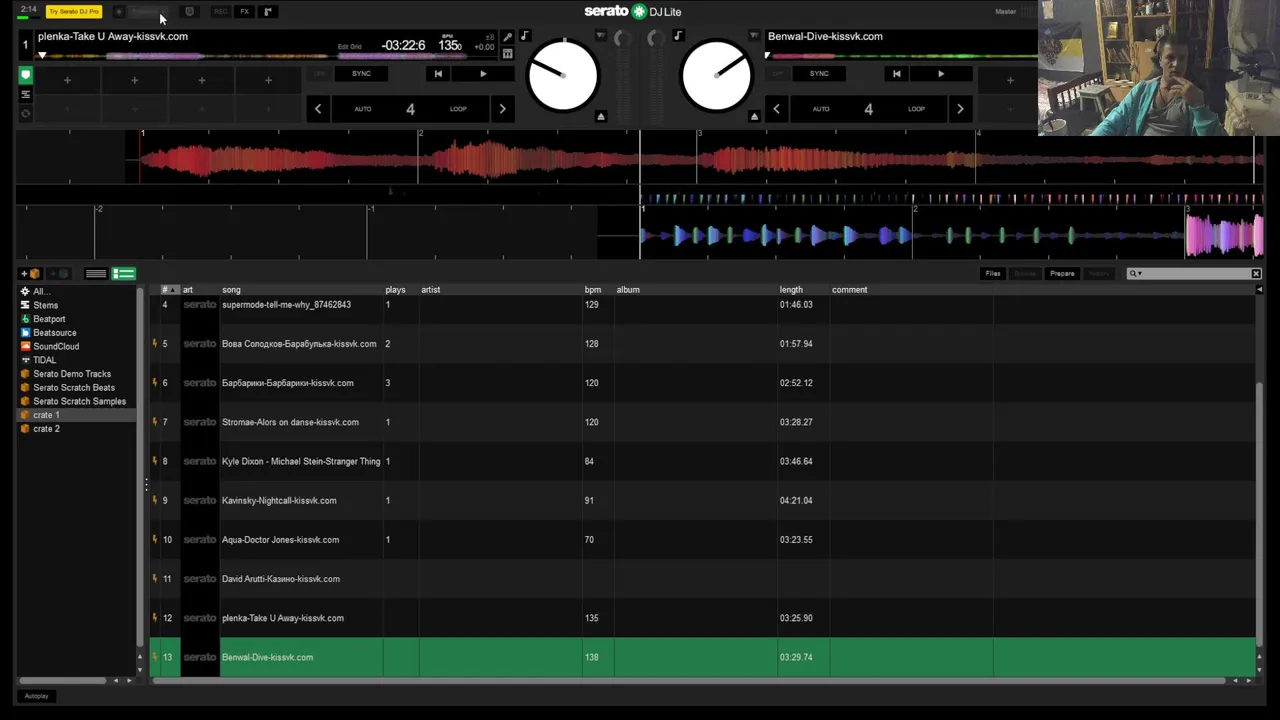Viewport: 1280px width, 720px height.
Task: Select the loop roll circular tab on deck 1
Action: click(x=25, y=113)
